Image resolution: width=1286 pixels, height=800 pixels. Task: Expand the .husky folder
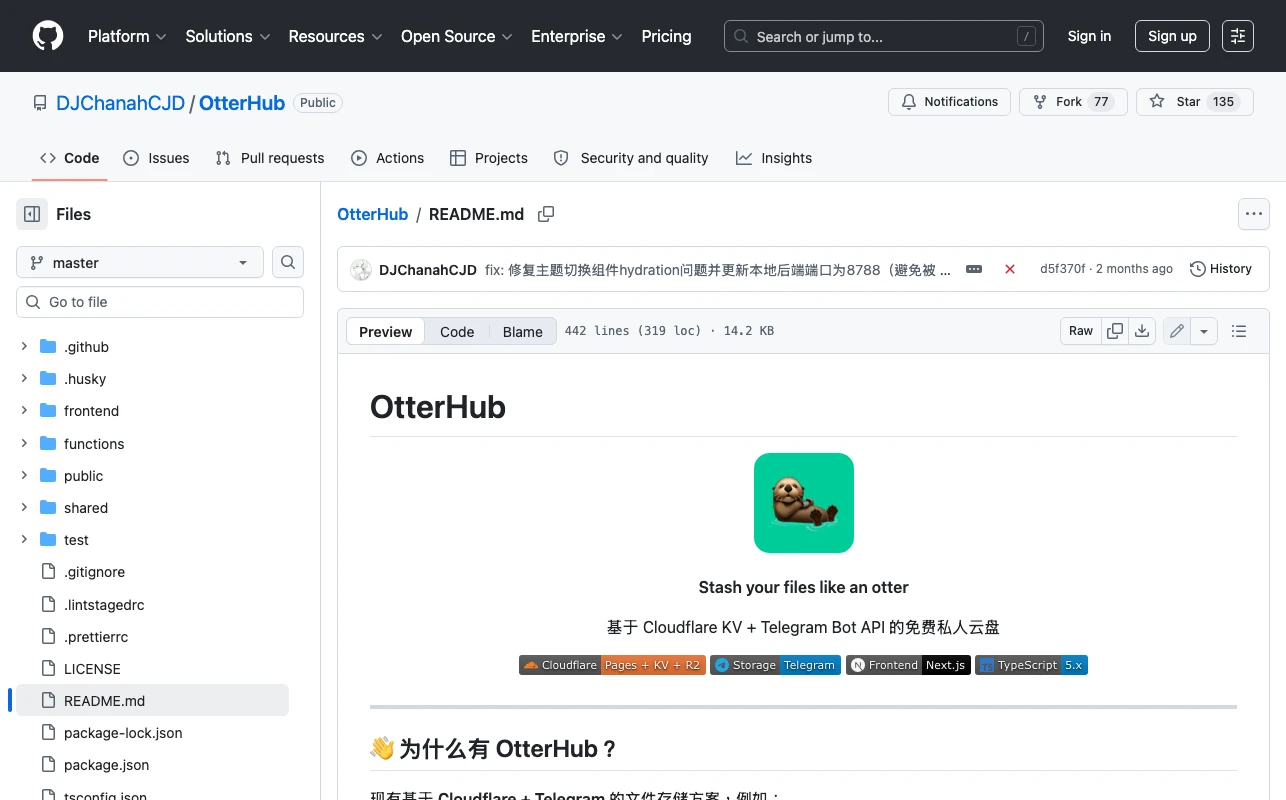25,379
